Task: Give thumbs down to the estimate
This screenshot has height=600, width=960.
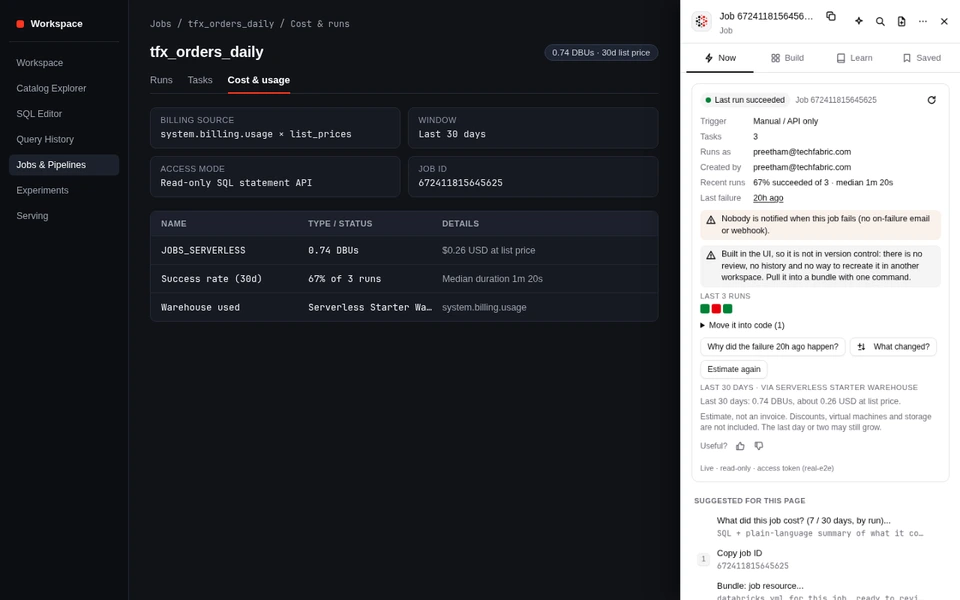Action: point(759,446)
